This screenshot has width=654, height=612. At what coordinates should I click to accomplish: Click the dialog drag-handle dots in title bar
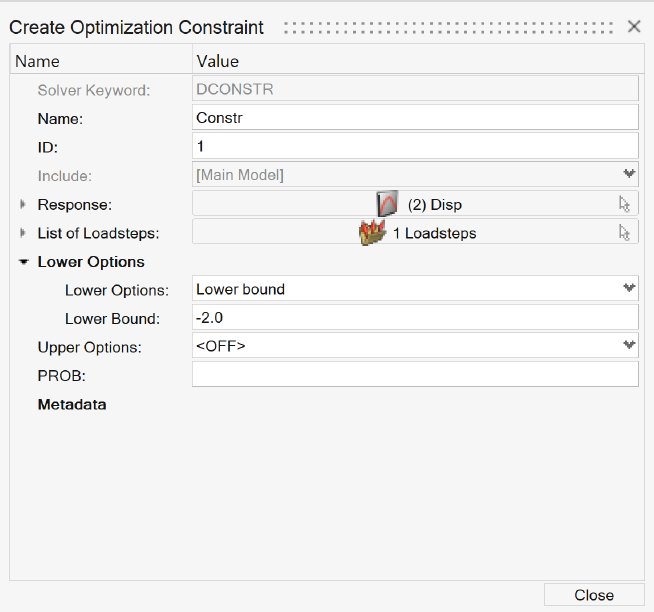(x=447, y=27)
